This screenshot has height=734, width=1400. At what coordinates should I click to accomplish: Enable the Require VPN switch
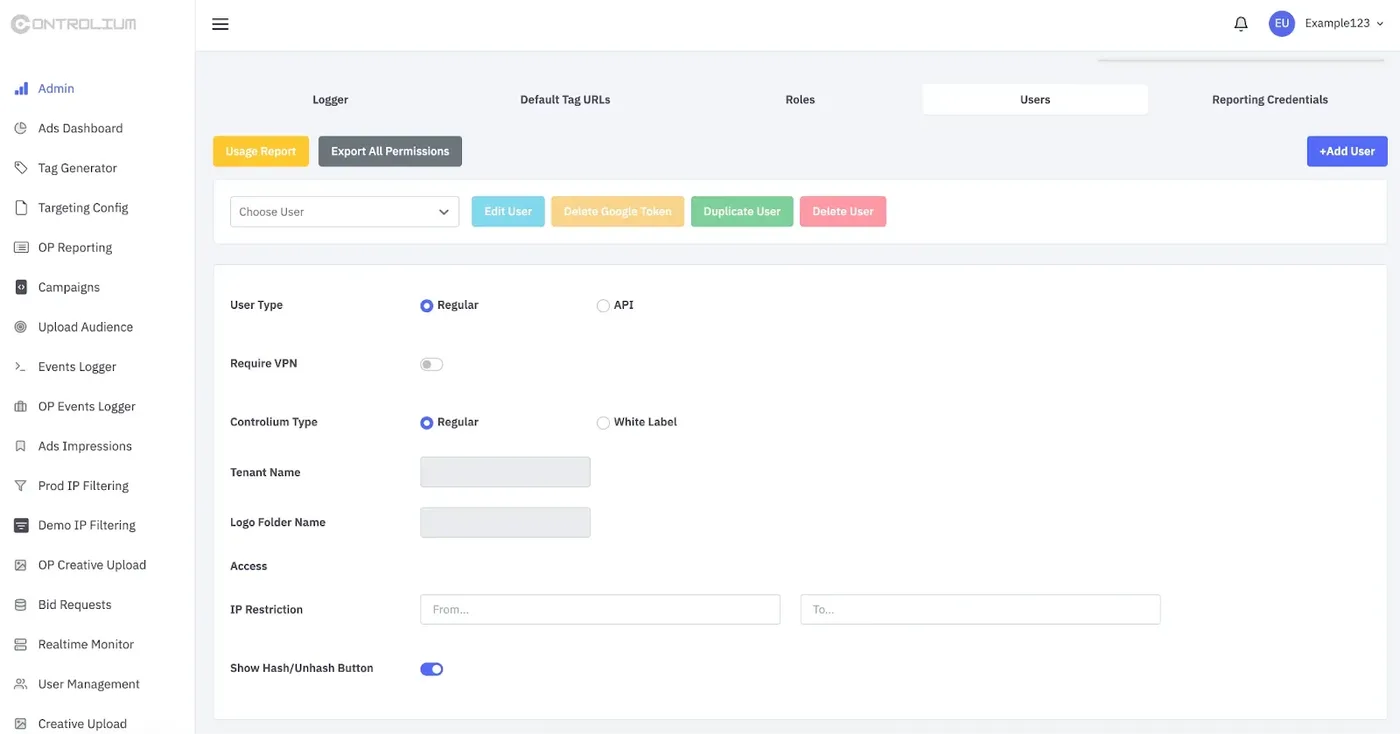pos(431,364)
